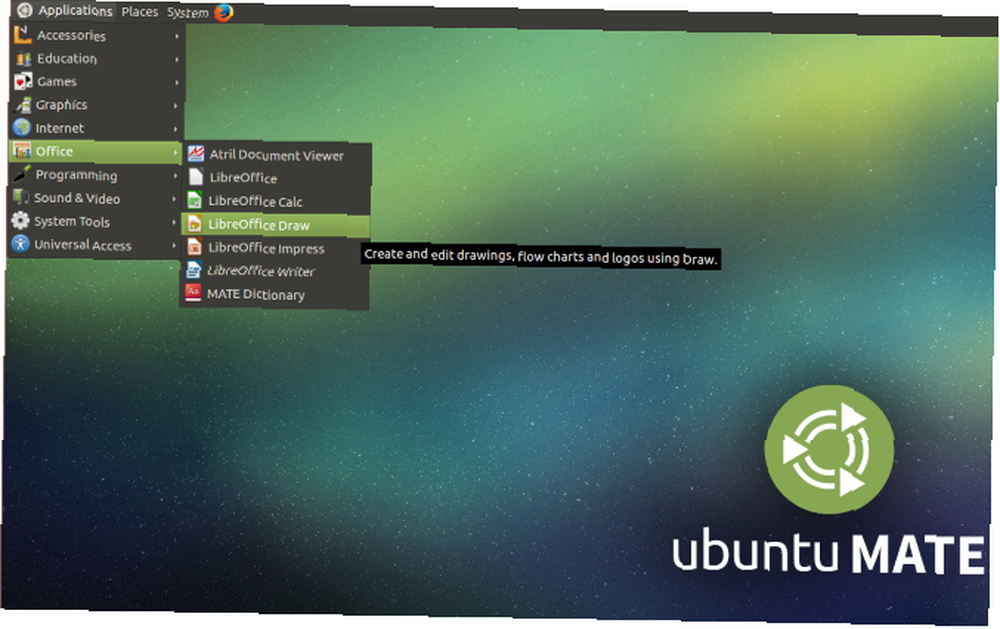Click the LibreOffice Calc spreadsheet icon

pyautogui.click(x=195, y=200)
